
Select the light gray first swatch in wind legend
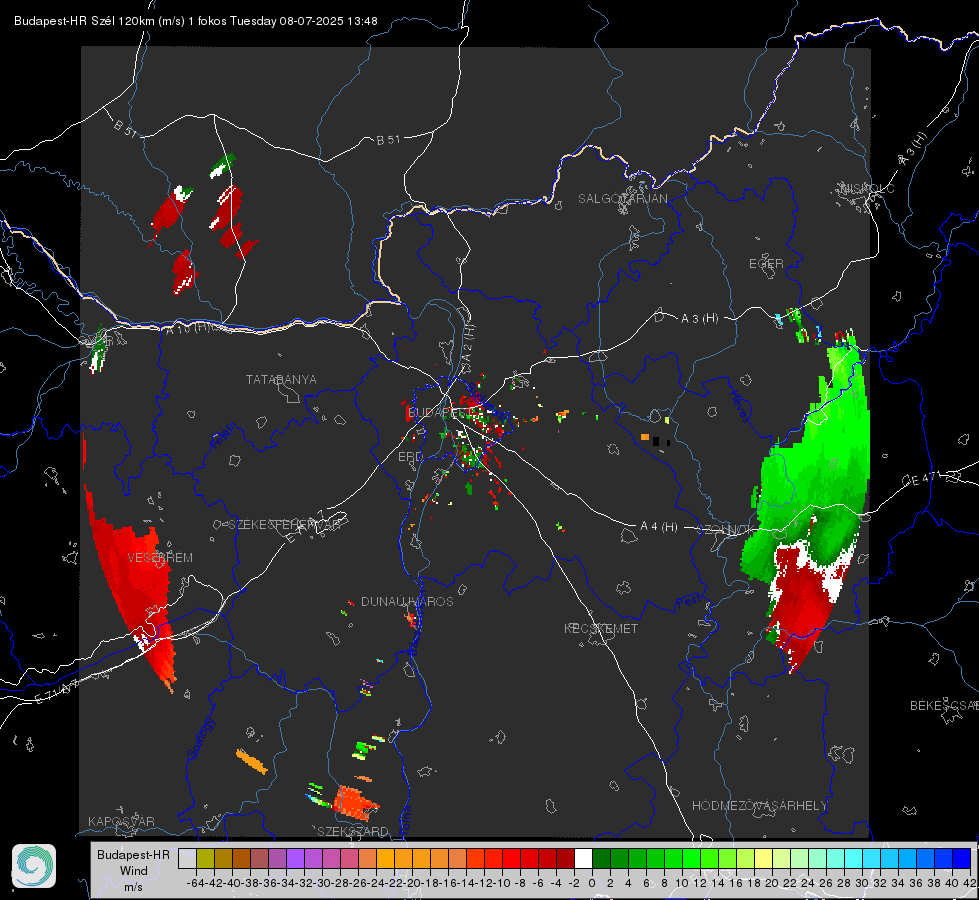pos(187,858)
